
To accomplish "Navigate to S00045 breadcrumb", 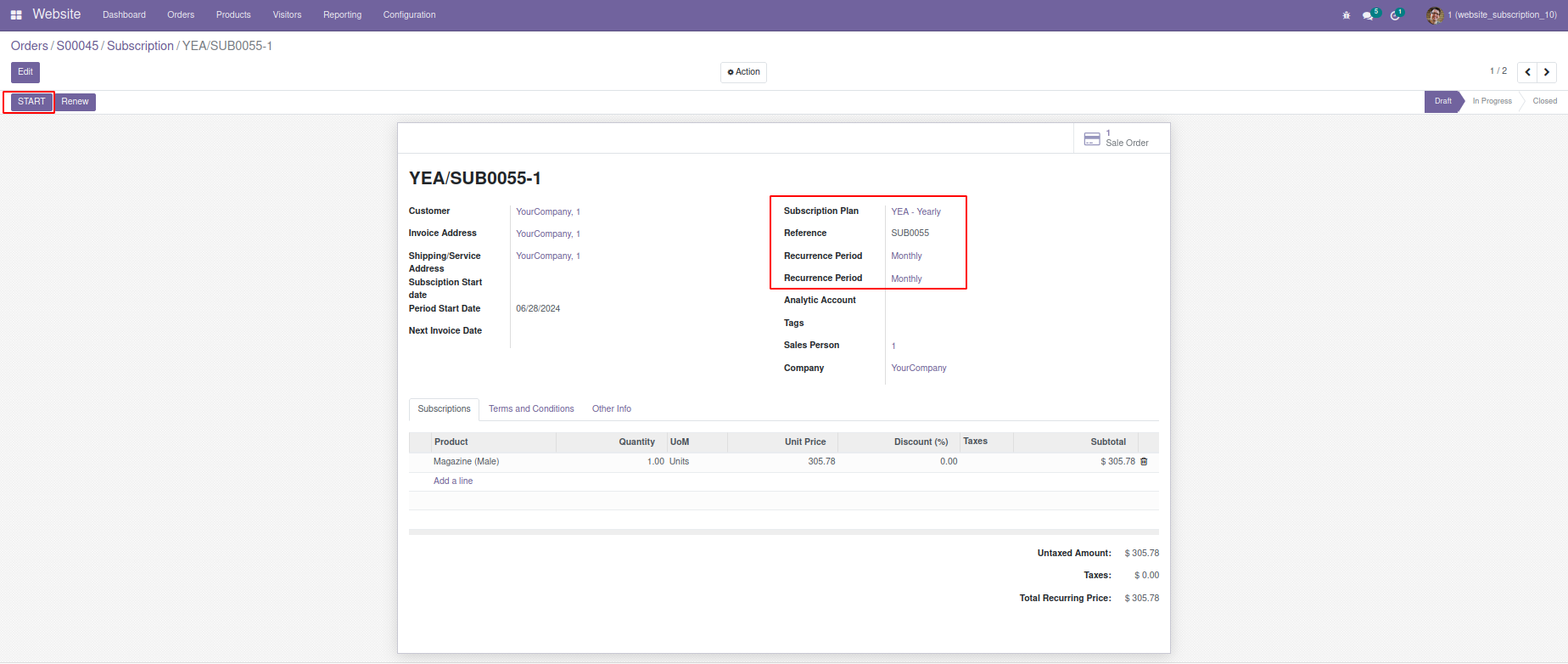I will click(x=77, y=46).
